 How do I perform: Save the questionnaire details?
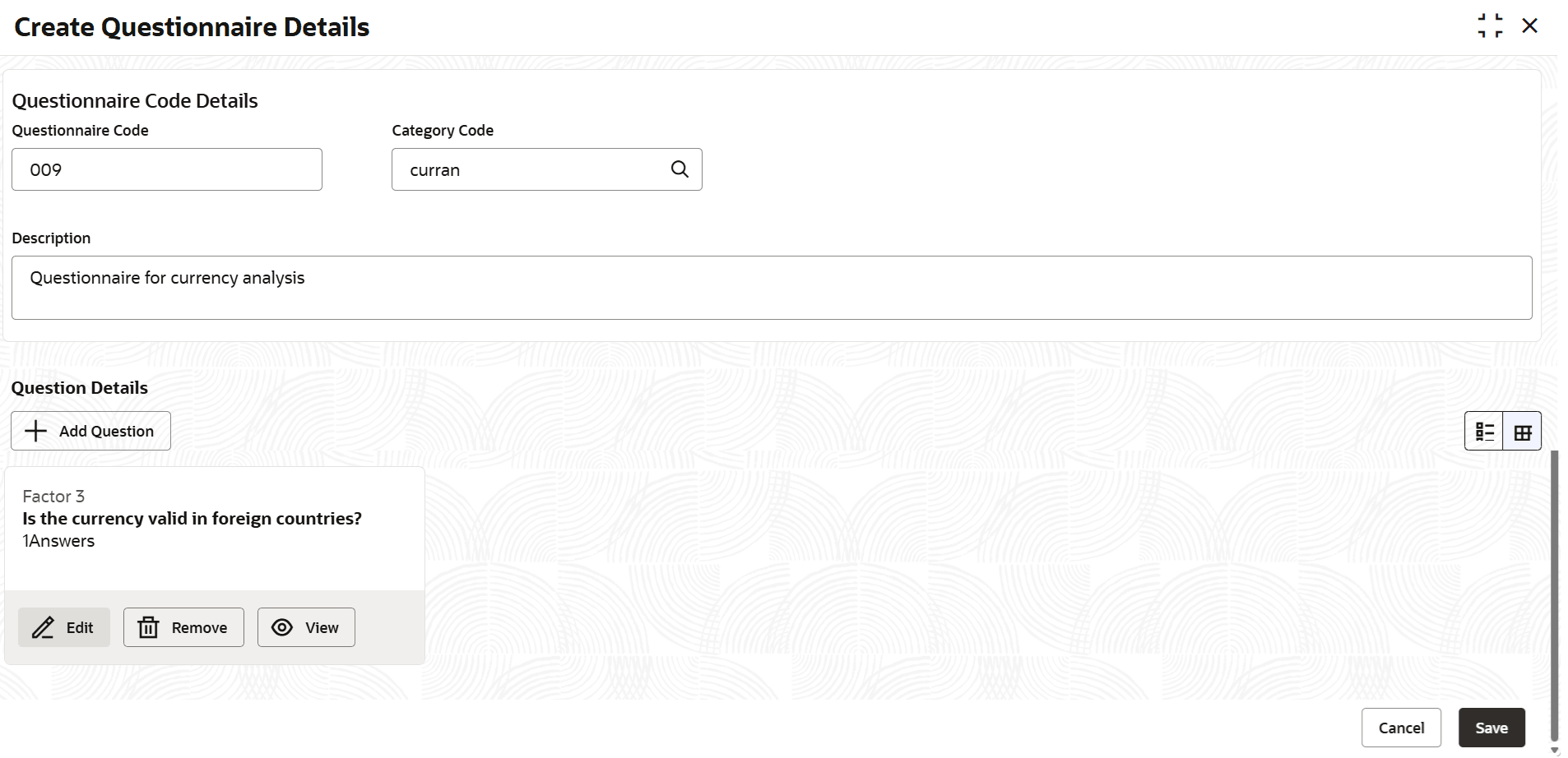[x=1491, y=728]
